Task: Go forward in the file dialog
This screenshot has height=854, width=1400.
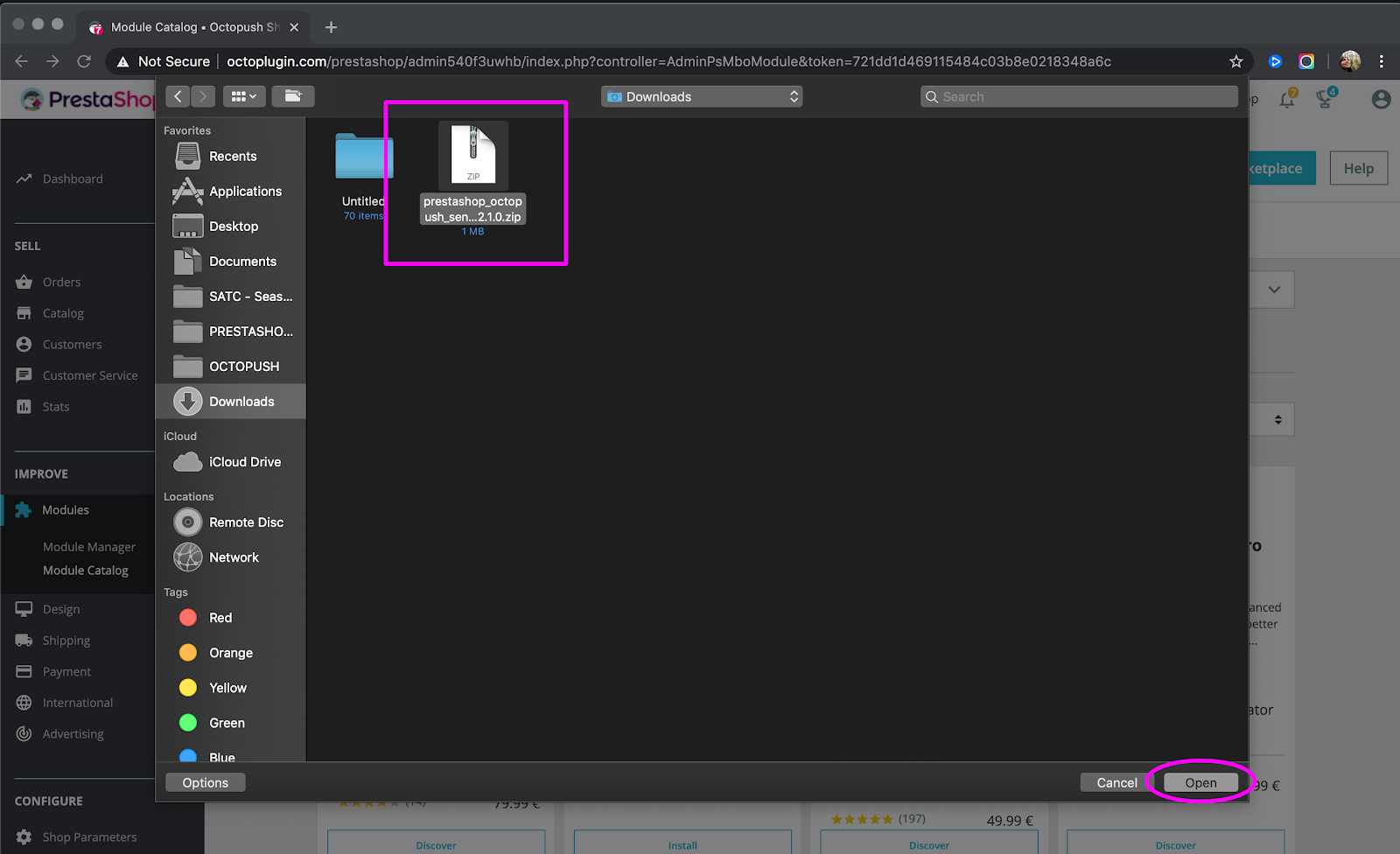Action: coord(203,96)
